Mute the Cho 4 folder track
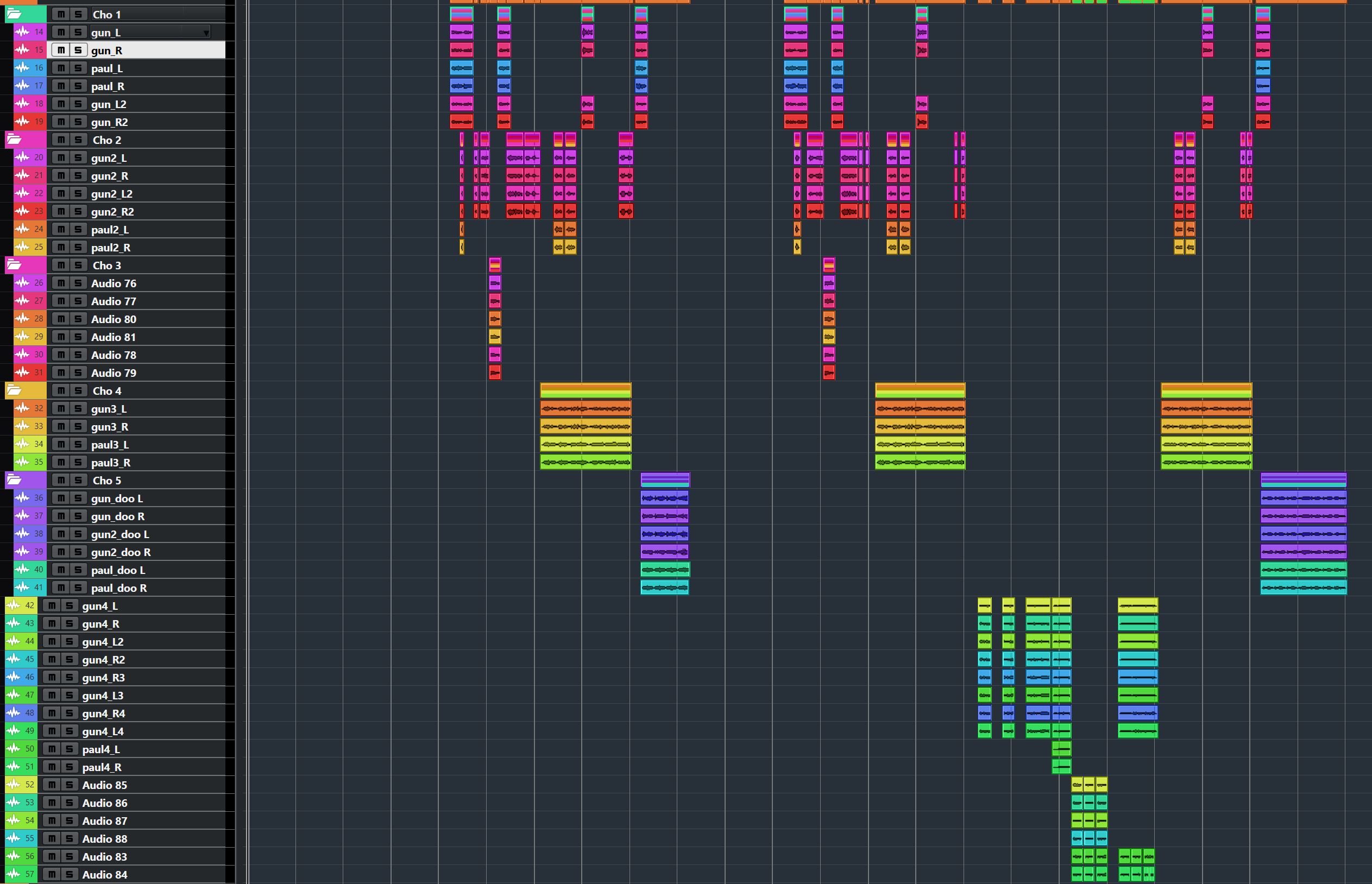Image resolution: width=1372 pixels, height=884 pixels. tap(61, 390)
